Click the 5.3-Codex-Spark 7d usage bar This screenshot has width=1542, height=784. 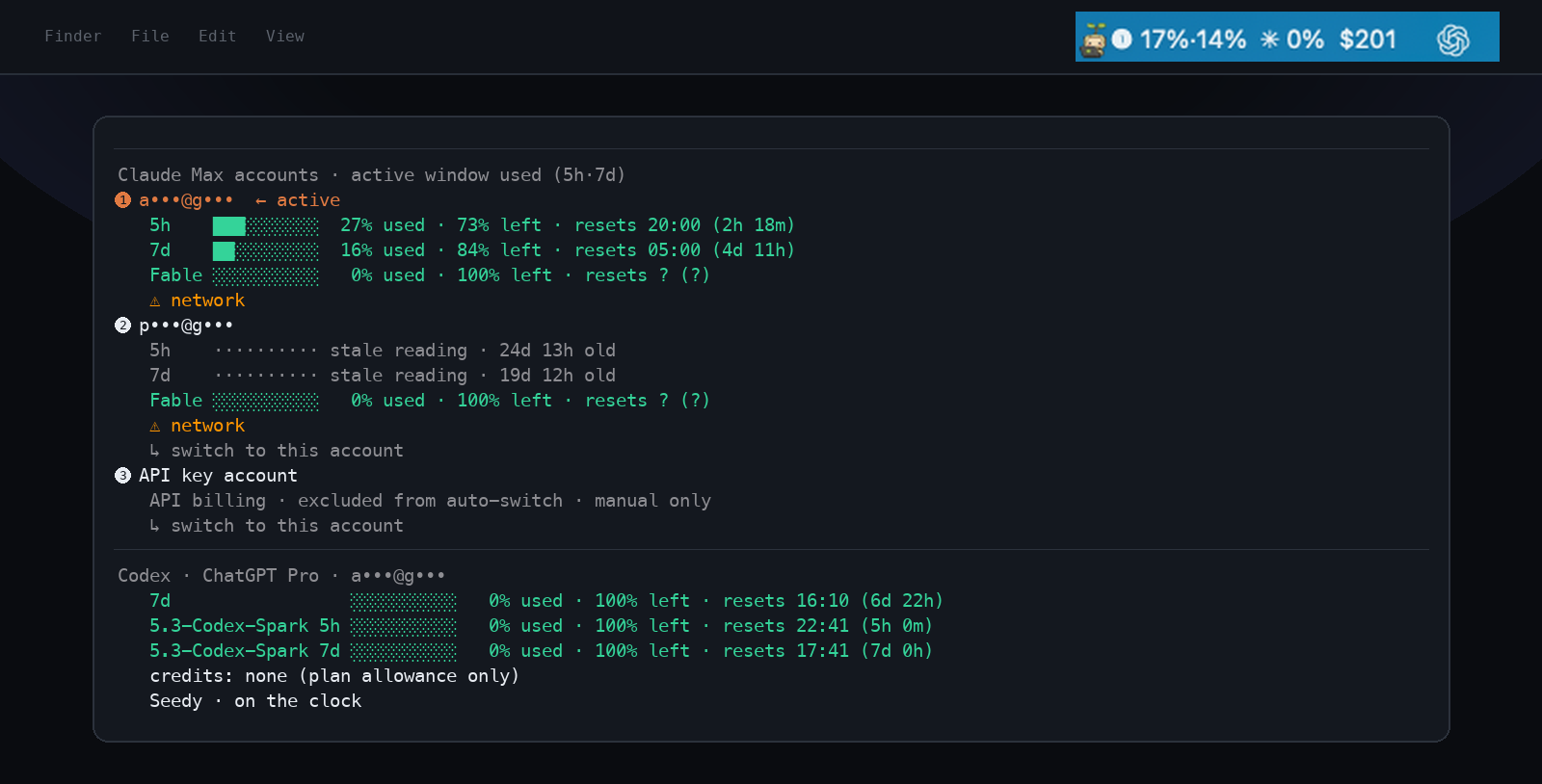tap(404, 651)
